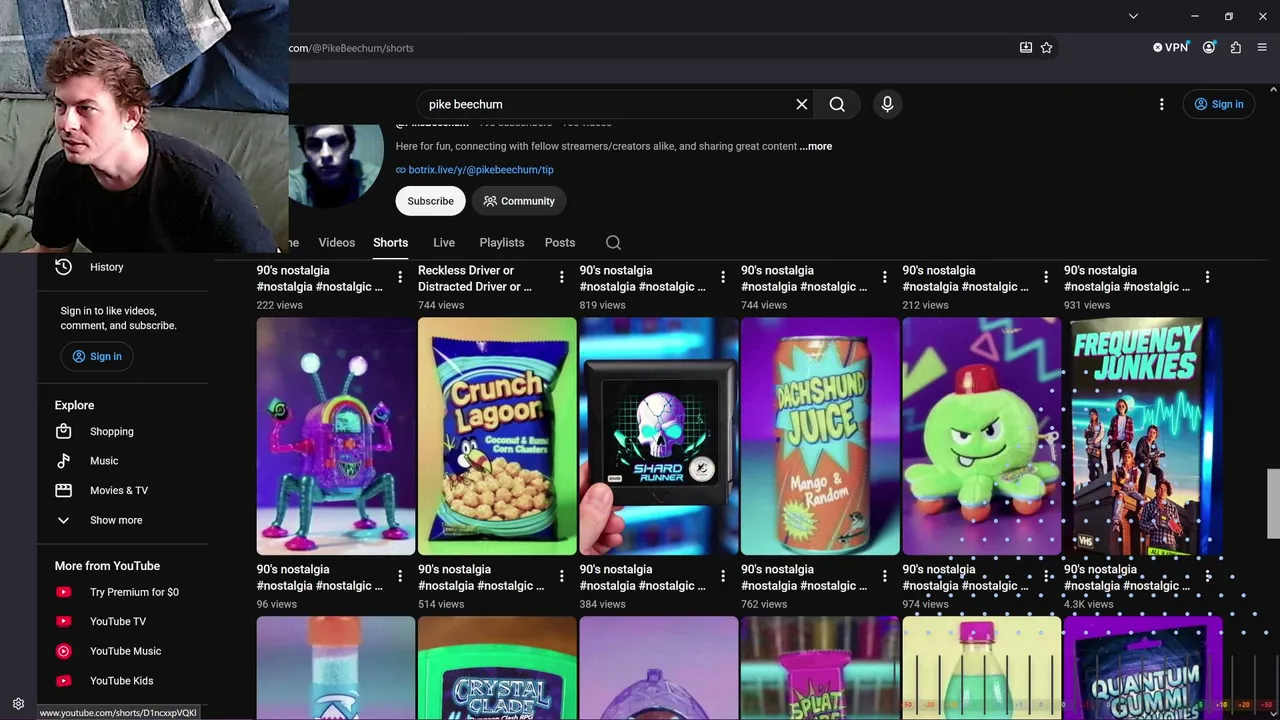Open the browser profile icon

(1209, 47)
